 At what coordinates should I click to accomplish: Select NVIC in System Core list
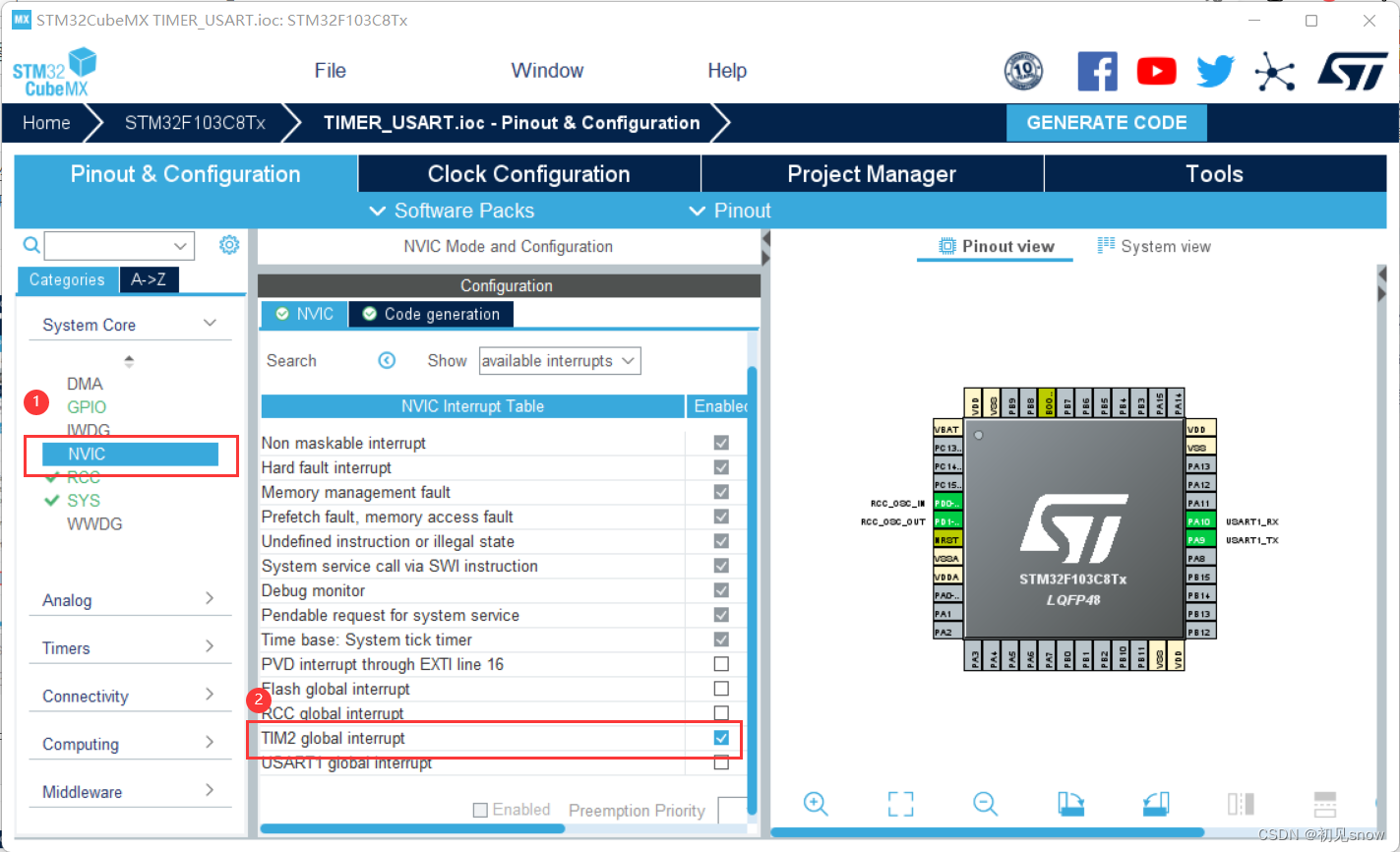click(130, 454)
